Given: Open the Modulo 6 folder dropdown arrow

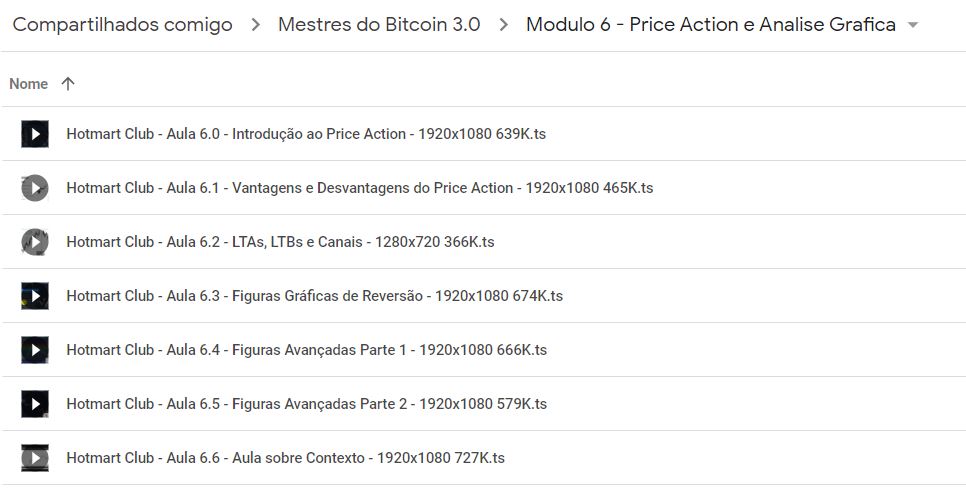Looking at the screenshot, I should click(x=912, y=25).
